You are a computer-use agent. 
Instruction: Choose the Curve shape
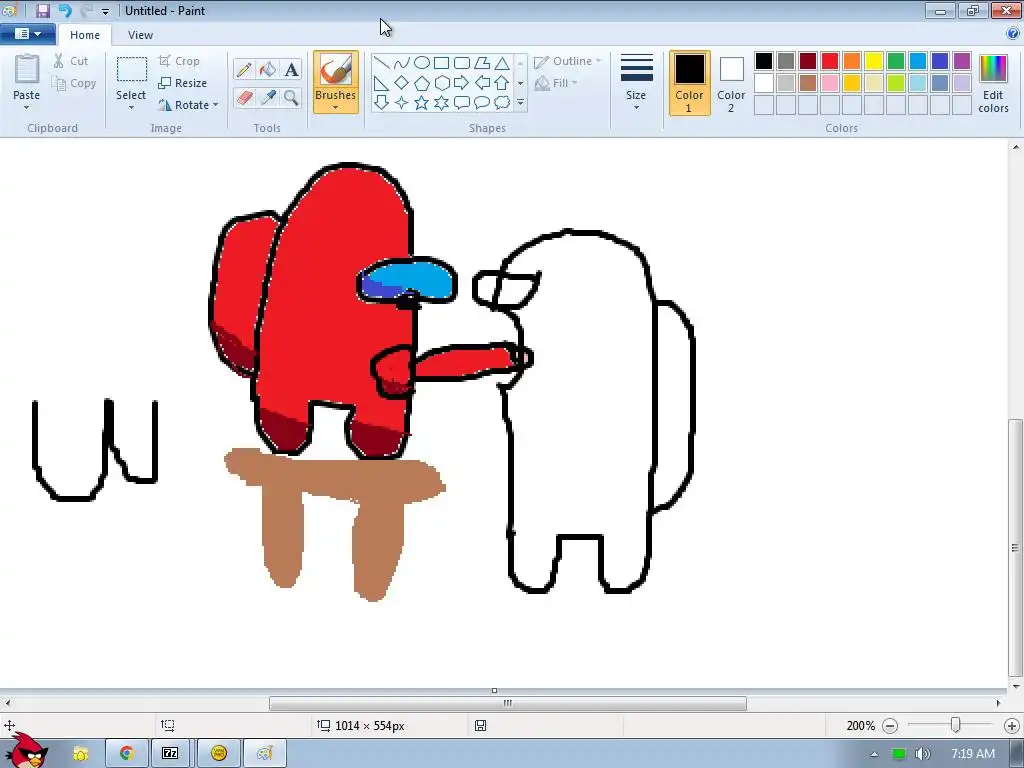click(402, 63)
